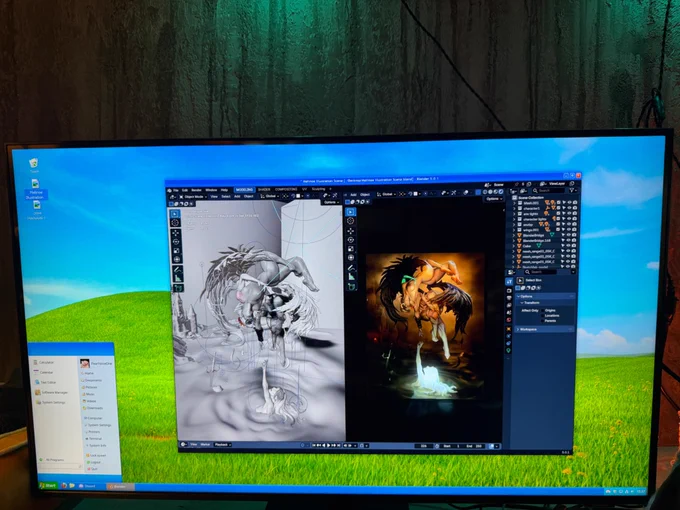The image size is (680, 510).
Task: Select the Rotate tool in rendered viewport
Action: (x=350, y=240)
